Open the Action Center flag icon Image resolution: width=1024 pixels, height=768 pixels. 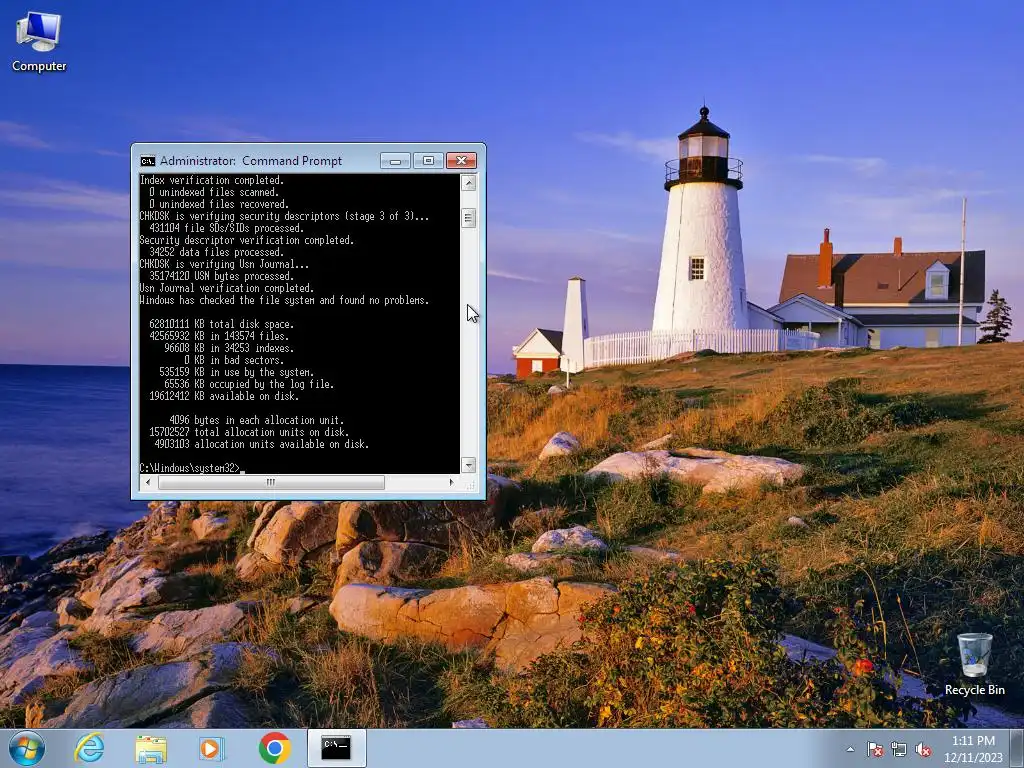pos(874,749)
